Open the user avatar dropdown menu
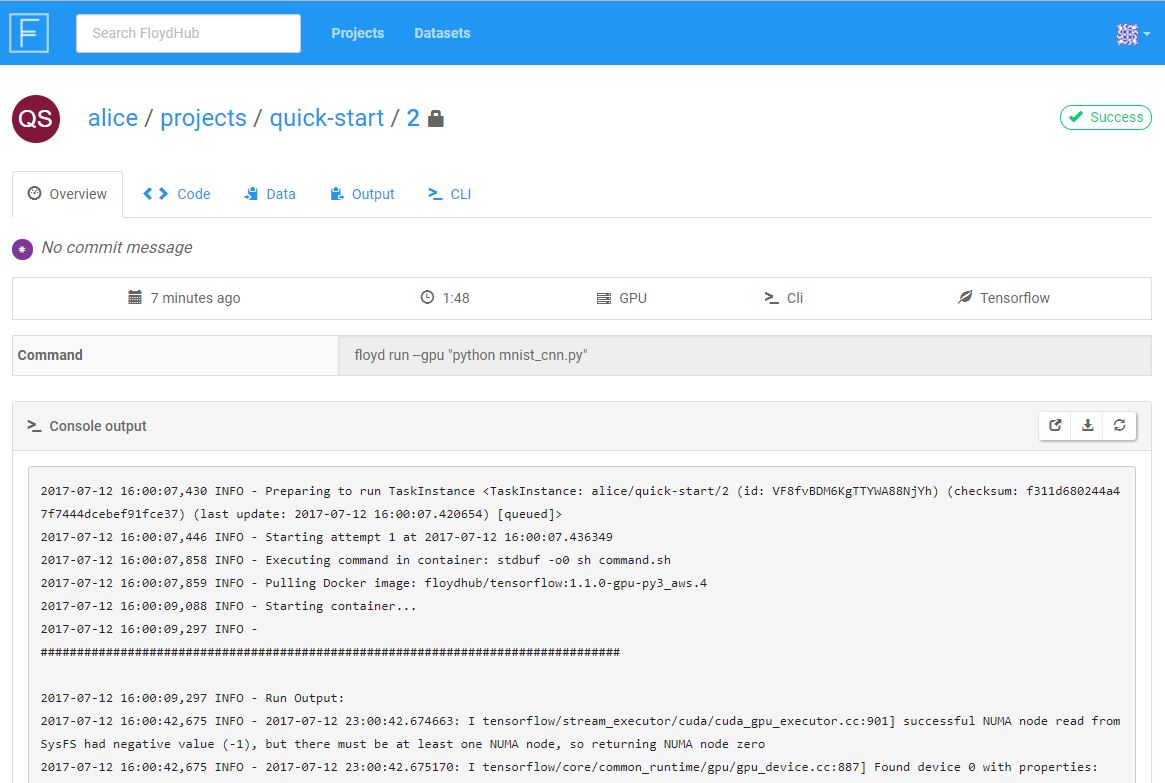 (x=1132, y=34)
